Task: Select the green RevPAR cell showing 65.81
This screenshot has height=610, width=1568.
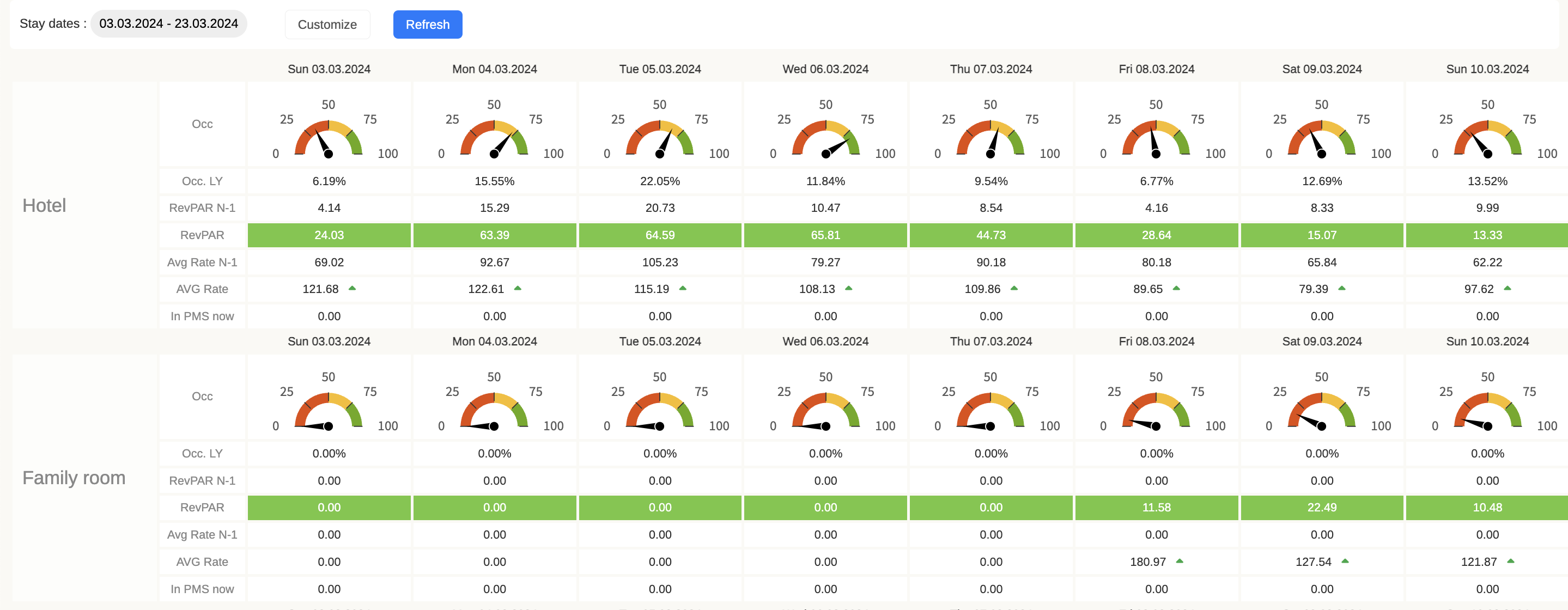Action: (825, 235)
